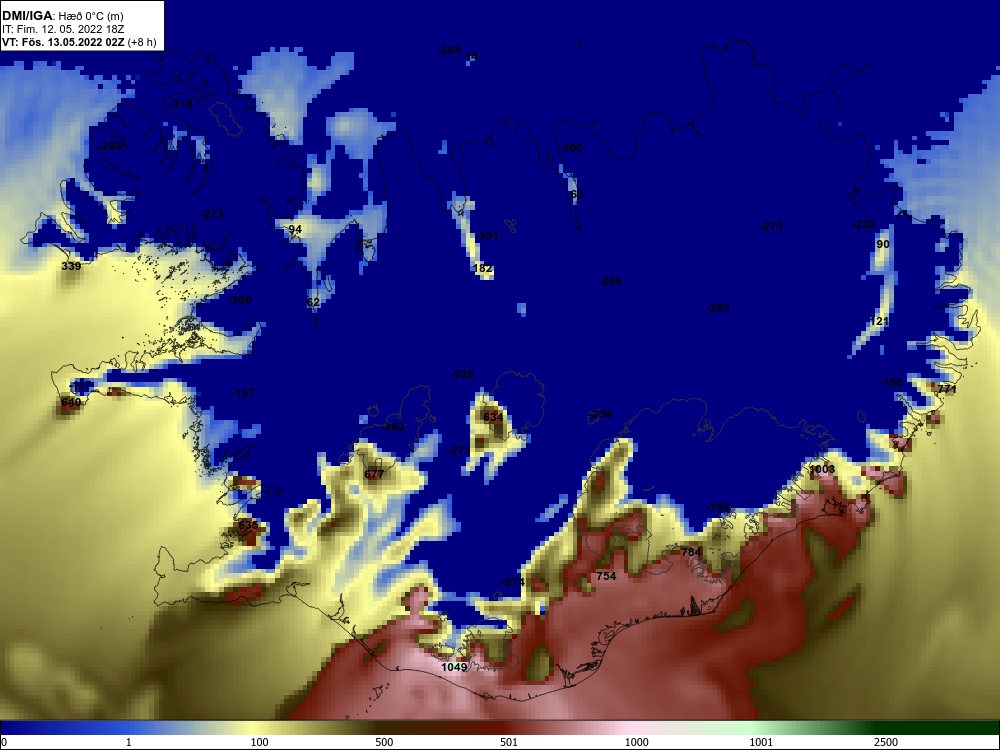Click the 677 value on the map
Viewport: 1000px width, 750px height.
(374, 474)
